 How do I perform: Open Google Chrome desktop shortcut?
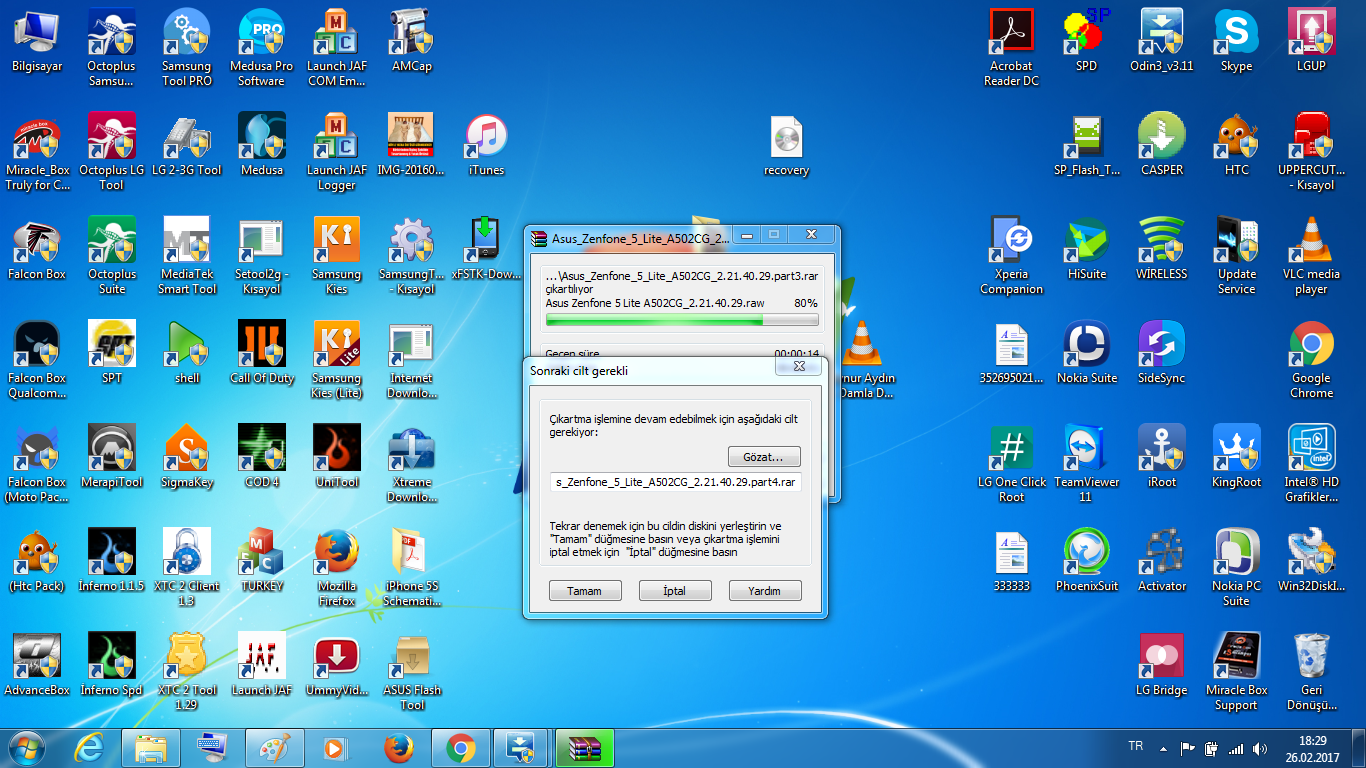point(1312,361)
